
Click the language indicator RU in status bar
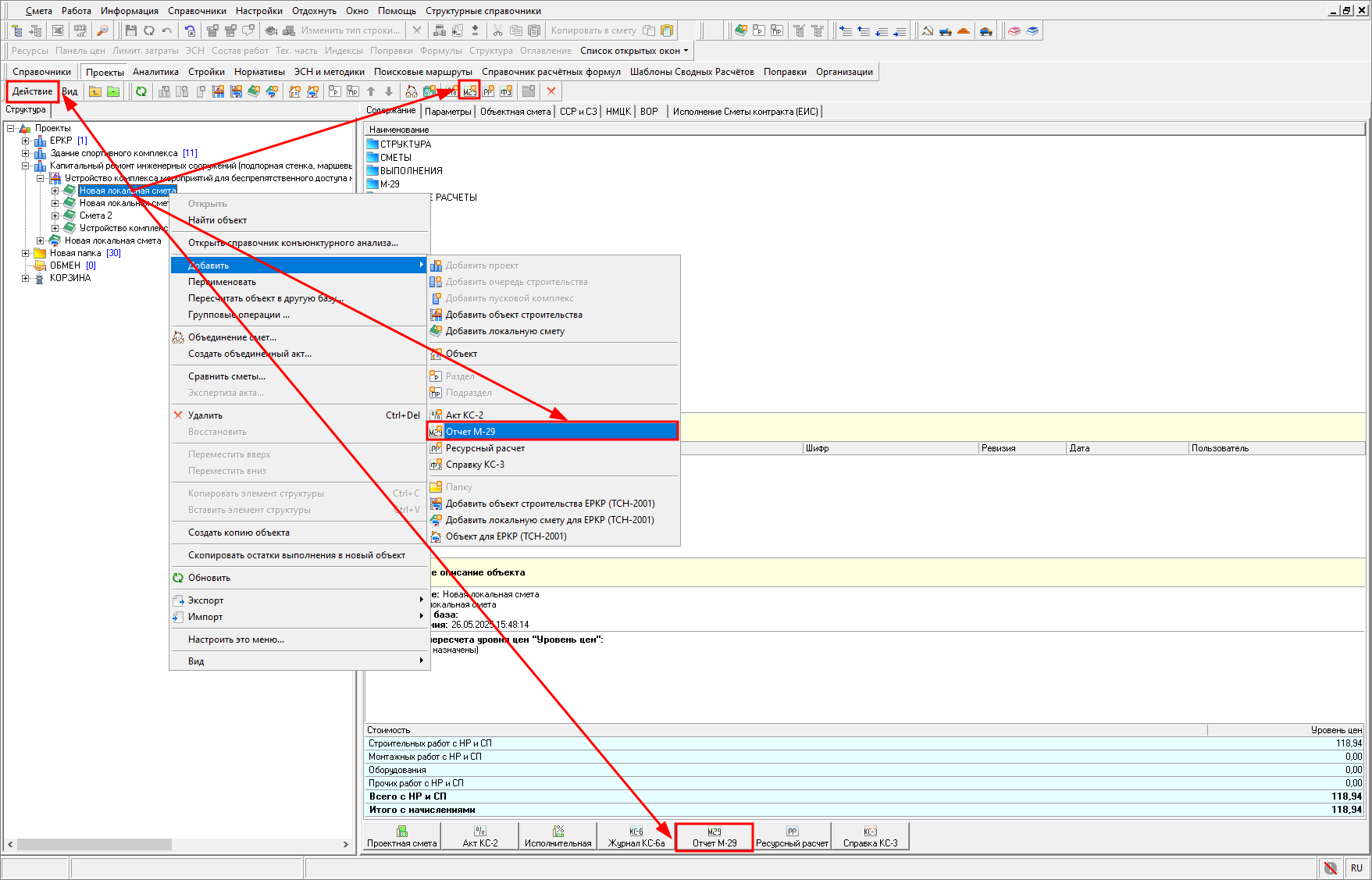point(1356,868)
